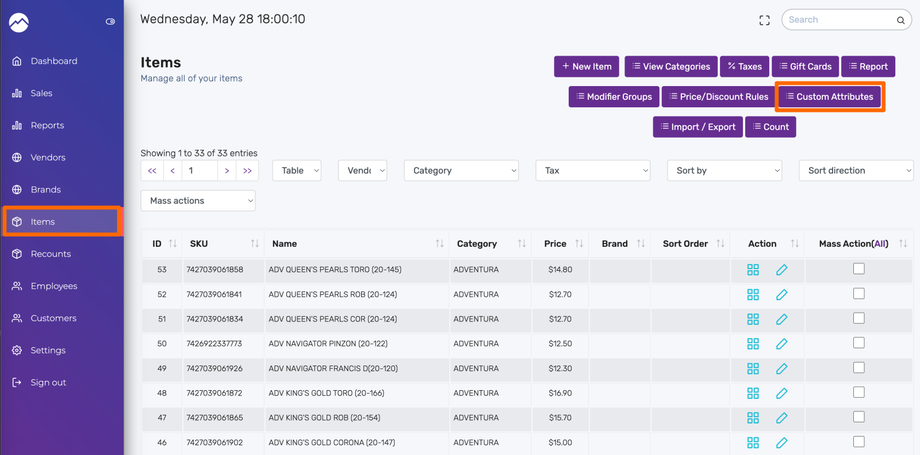Open Custom Attributes button

click(828, 97)
